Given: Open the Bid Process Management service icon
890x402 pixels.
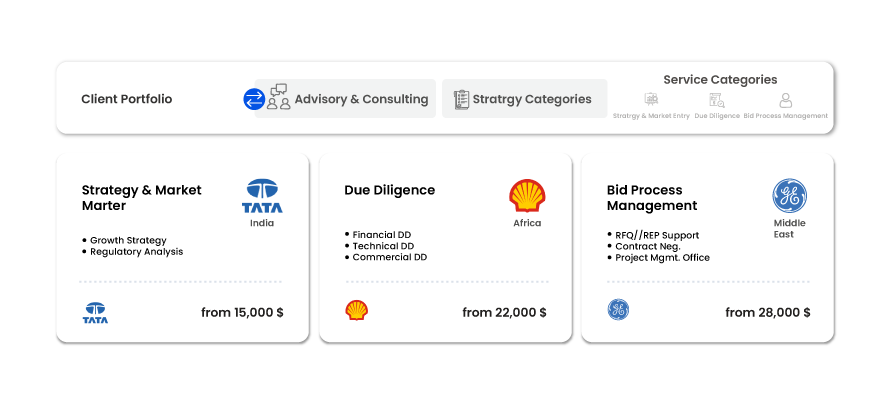Looking at the screenshot, I should pos(786,100).
